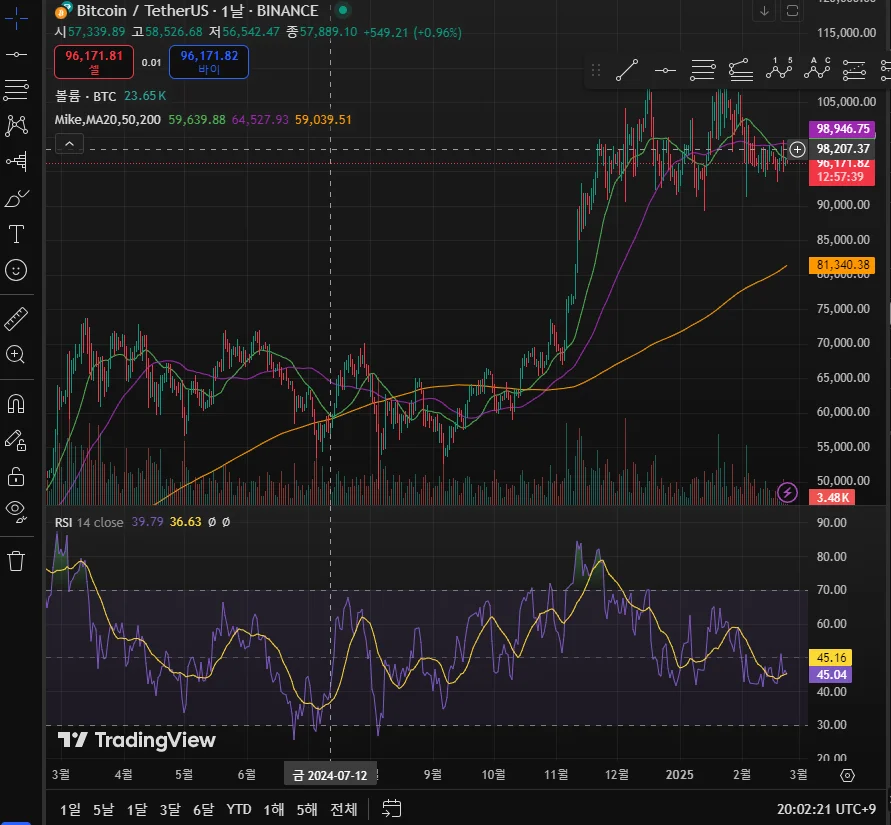
Task: Select Elliott wave 1-5 pattern tool
Action: (779, 70)
